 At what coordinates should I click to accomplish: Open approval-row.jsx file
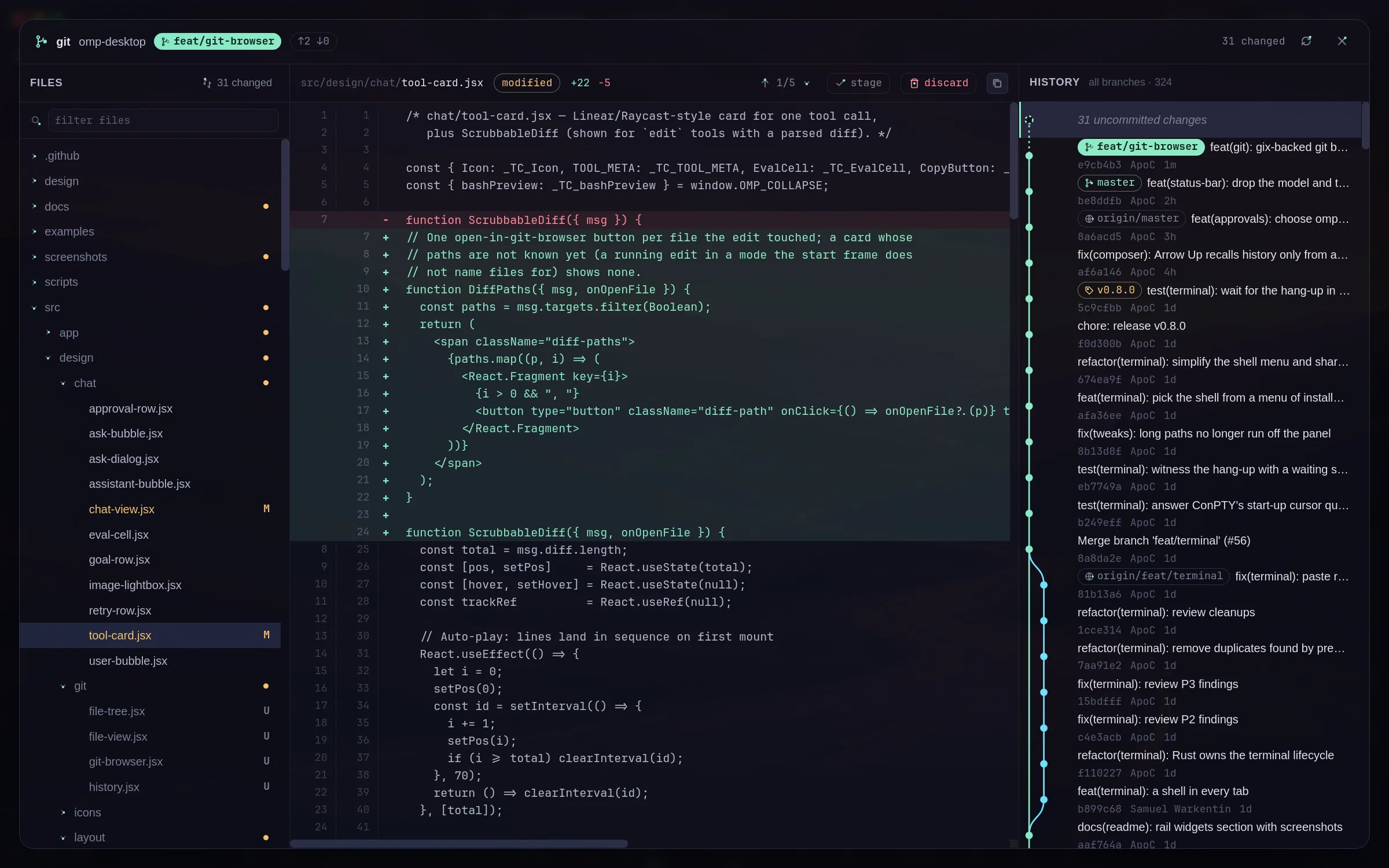[x=150, y=409]
